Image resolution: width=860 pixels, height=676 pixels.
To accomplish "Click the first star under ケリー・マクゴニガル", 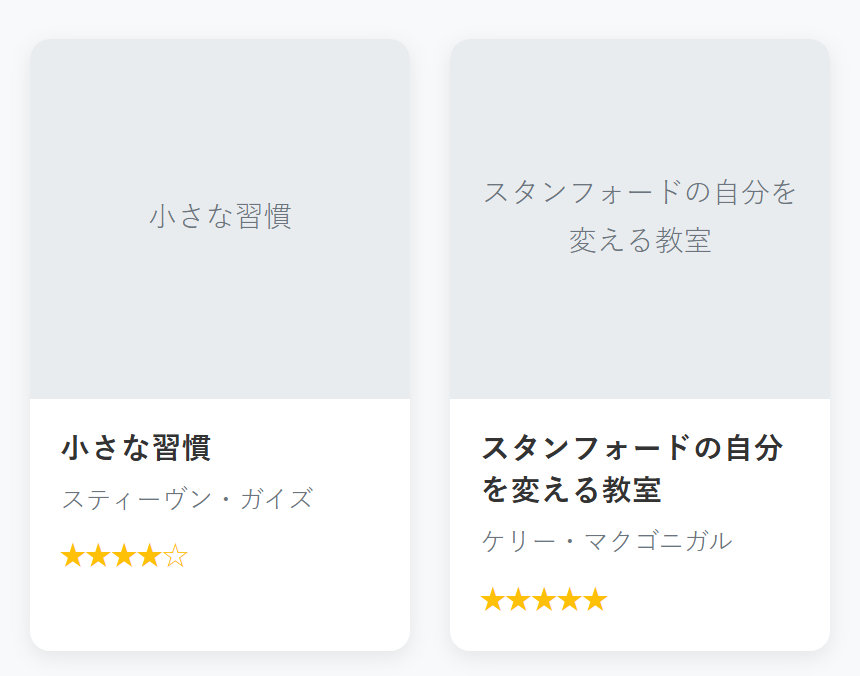I will pyautogui.click(x=493, y=600).
